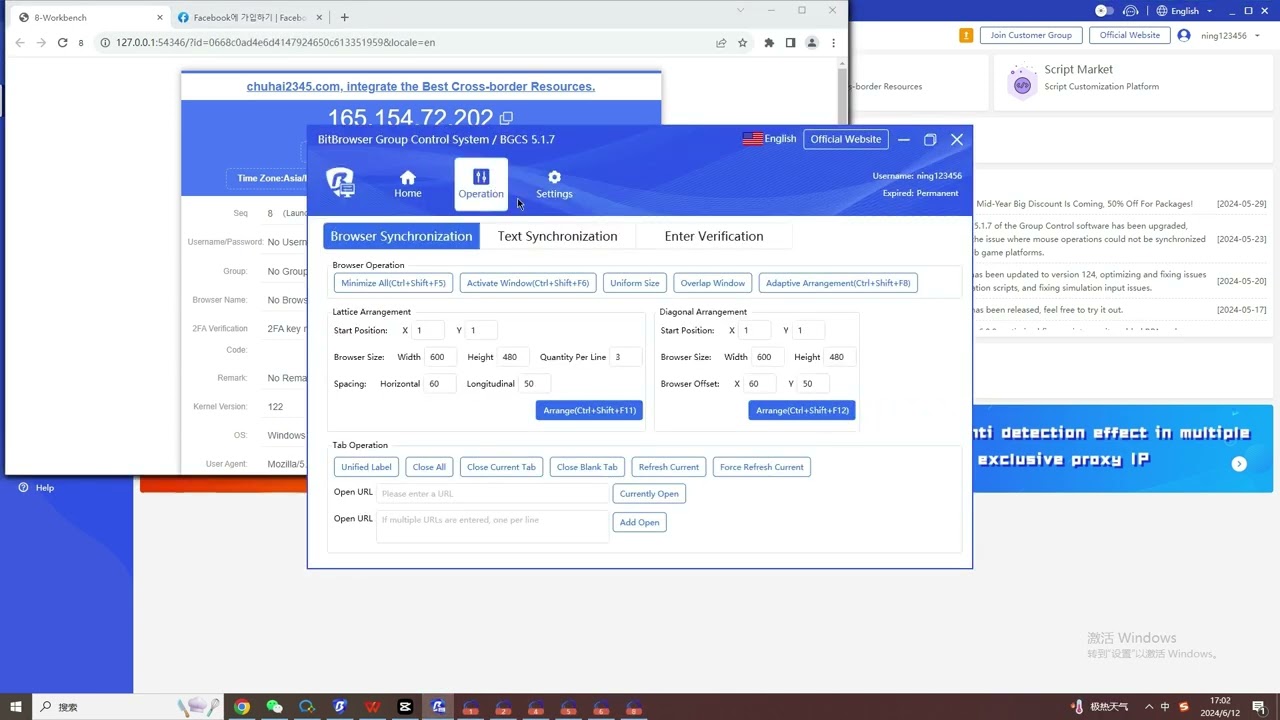
Task: Click Arrange(Ctrl+Shift+F11) lattice button
Action: (x=589, y=410)
